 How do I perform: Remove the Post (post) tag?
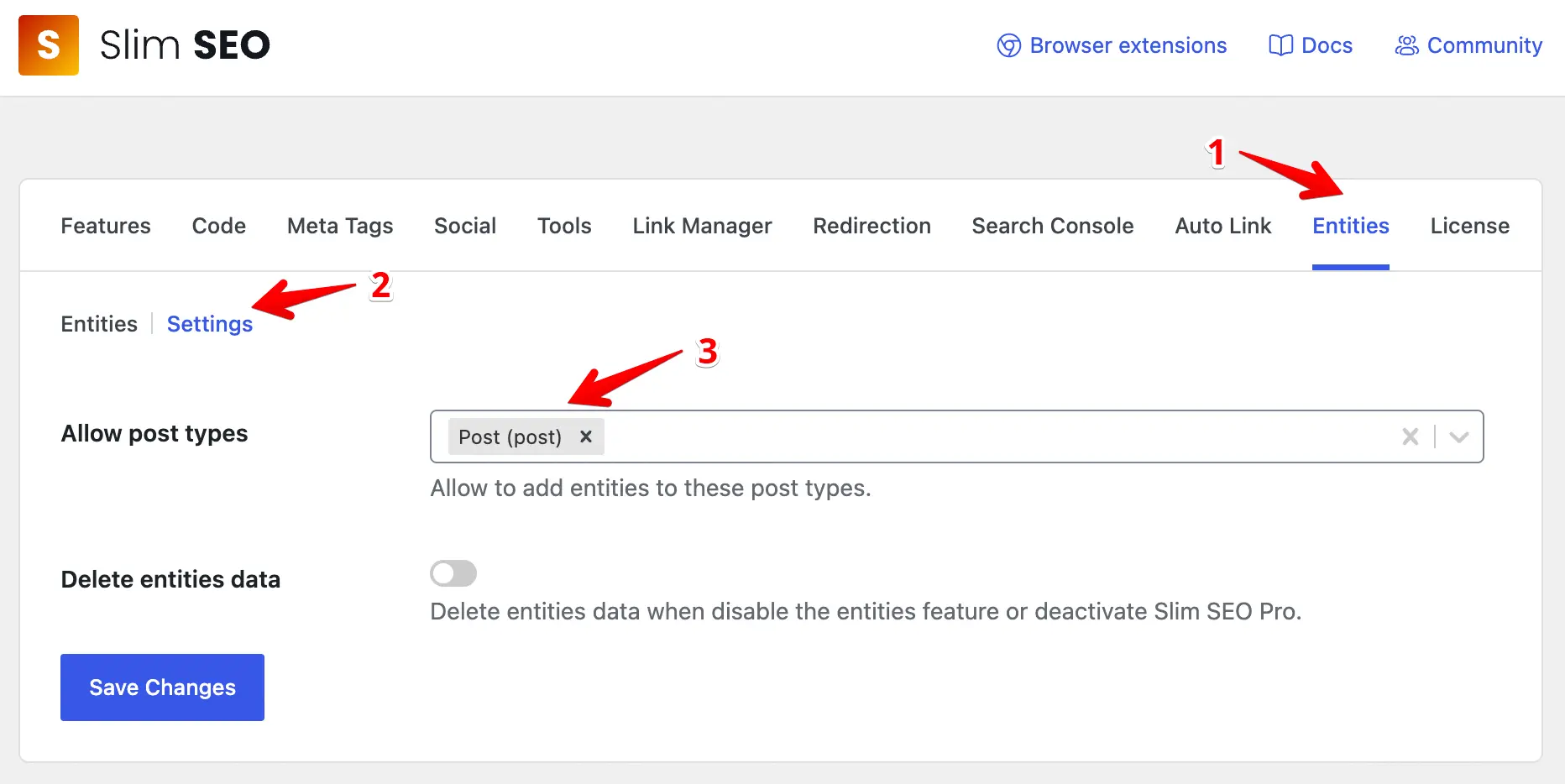(x=586, y=436)
